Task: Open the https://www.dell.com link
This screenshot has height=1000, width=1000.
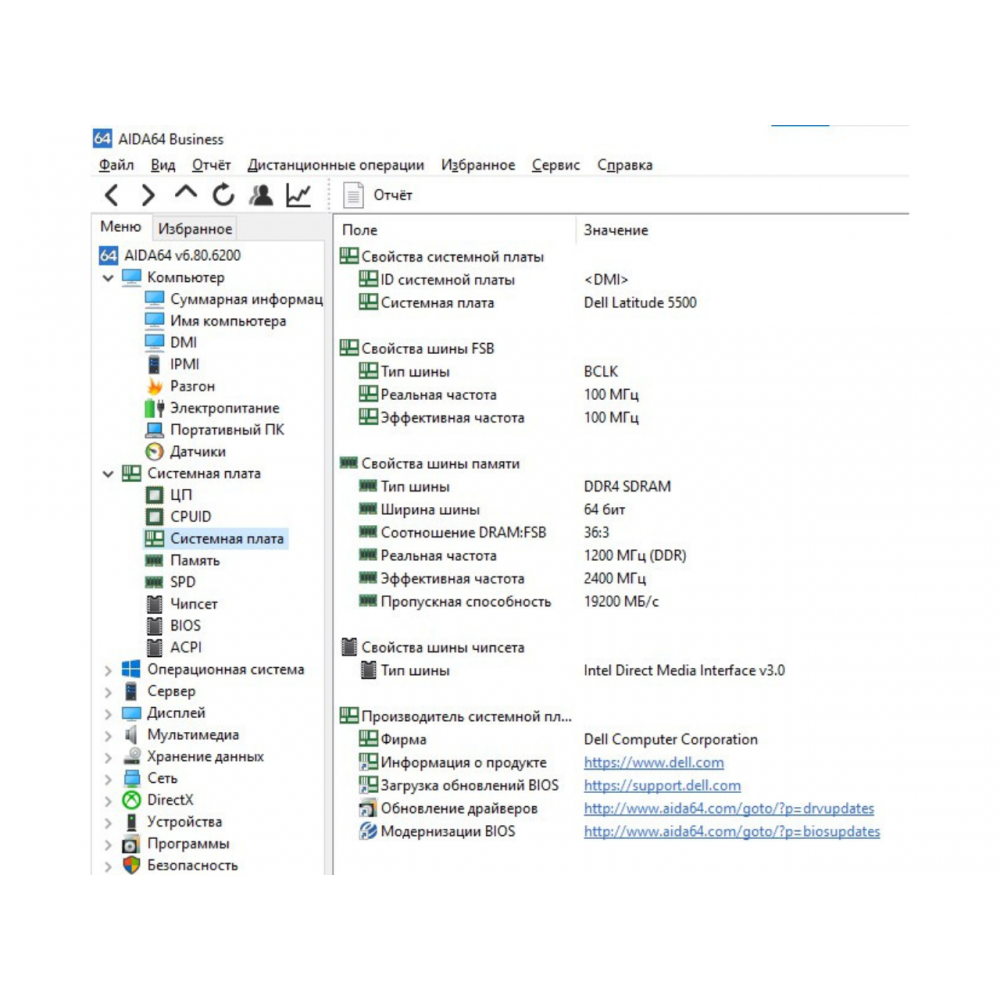Action: tap(654, 763)
